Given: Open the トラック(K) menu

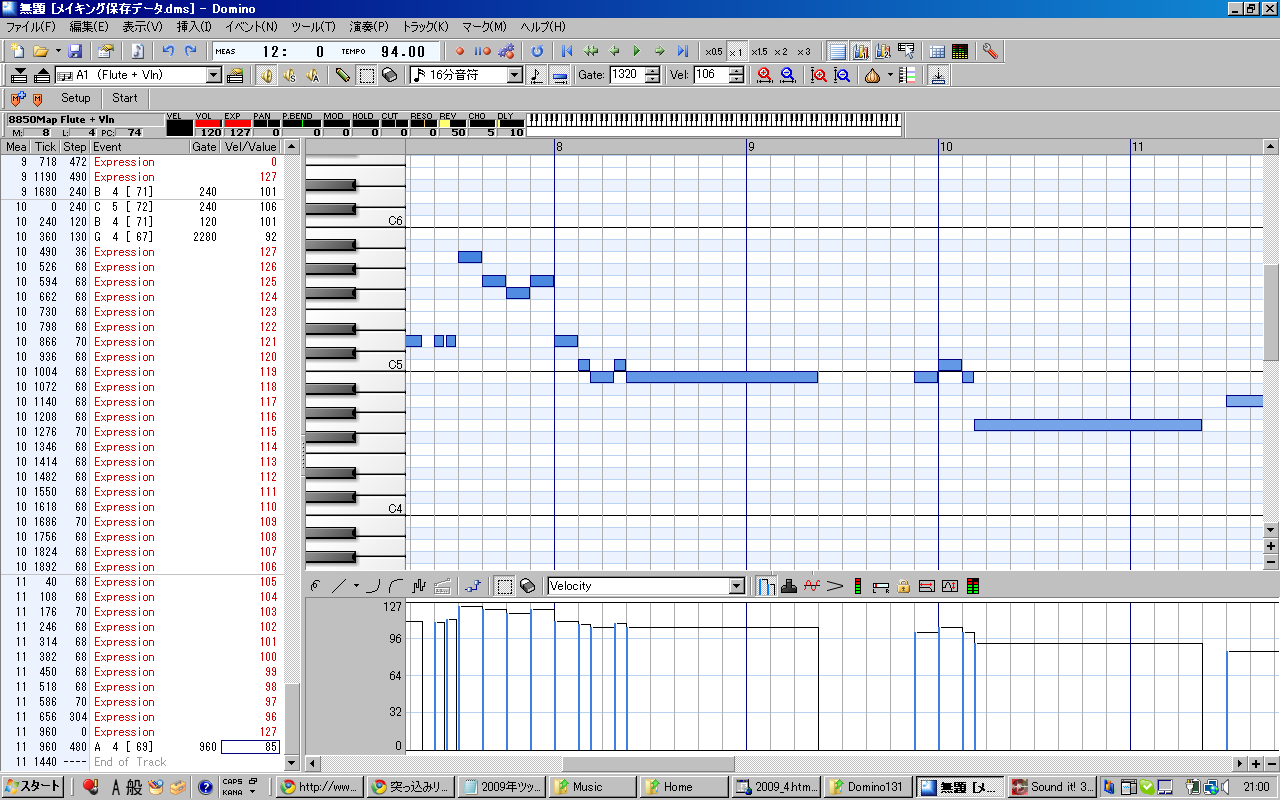Looking at the screenshot, I should pos(425,27).
